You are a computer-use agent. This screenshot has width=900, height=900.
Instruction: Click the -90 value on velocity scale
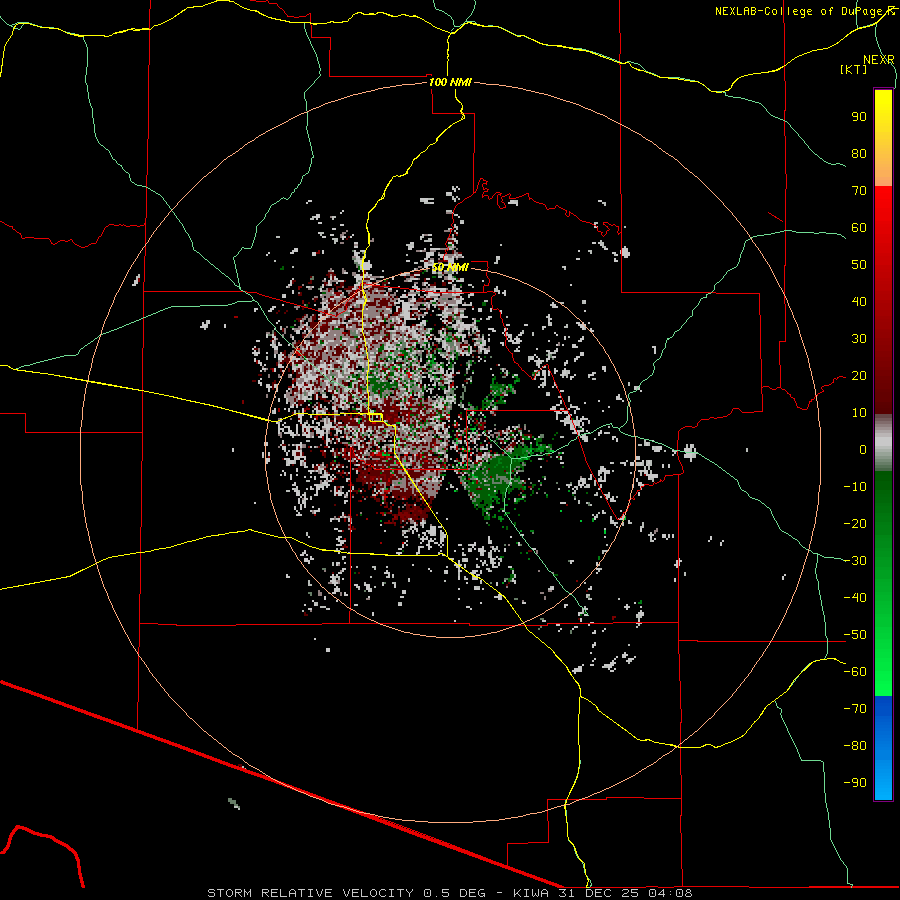click(x=855, y=783)
